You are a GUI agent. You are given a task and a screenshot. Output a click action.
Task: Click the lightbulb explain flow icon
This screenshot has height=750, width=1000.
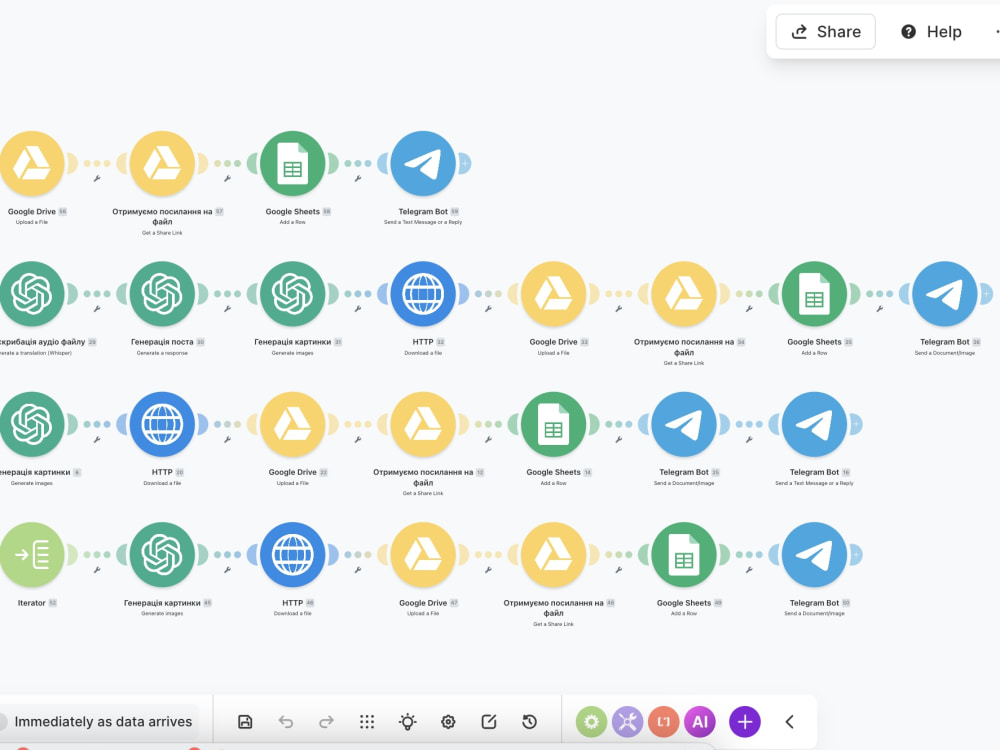pos(408,721)
